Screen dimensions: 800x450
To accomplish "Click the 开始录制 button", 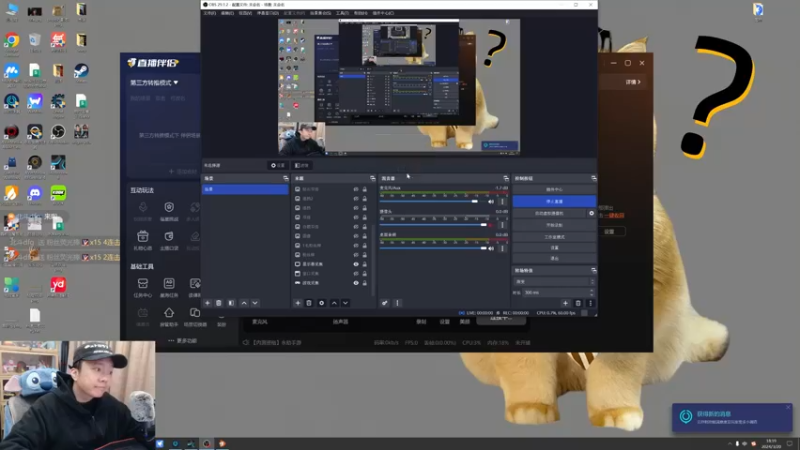I will (x=554, y=225).
